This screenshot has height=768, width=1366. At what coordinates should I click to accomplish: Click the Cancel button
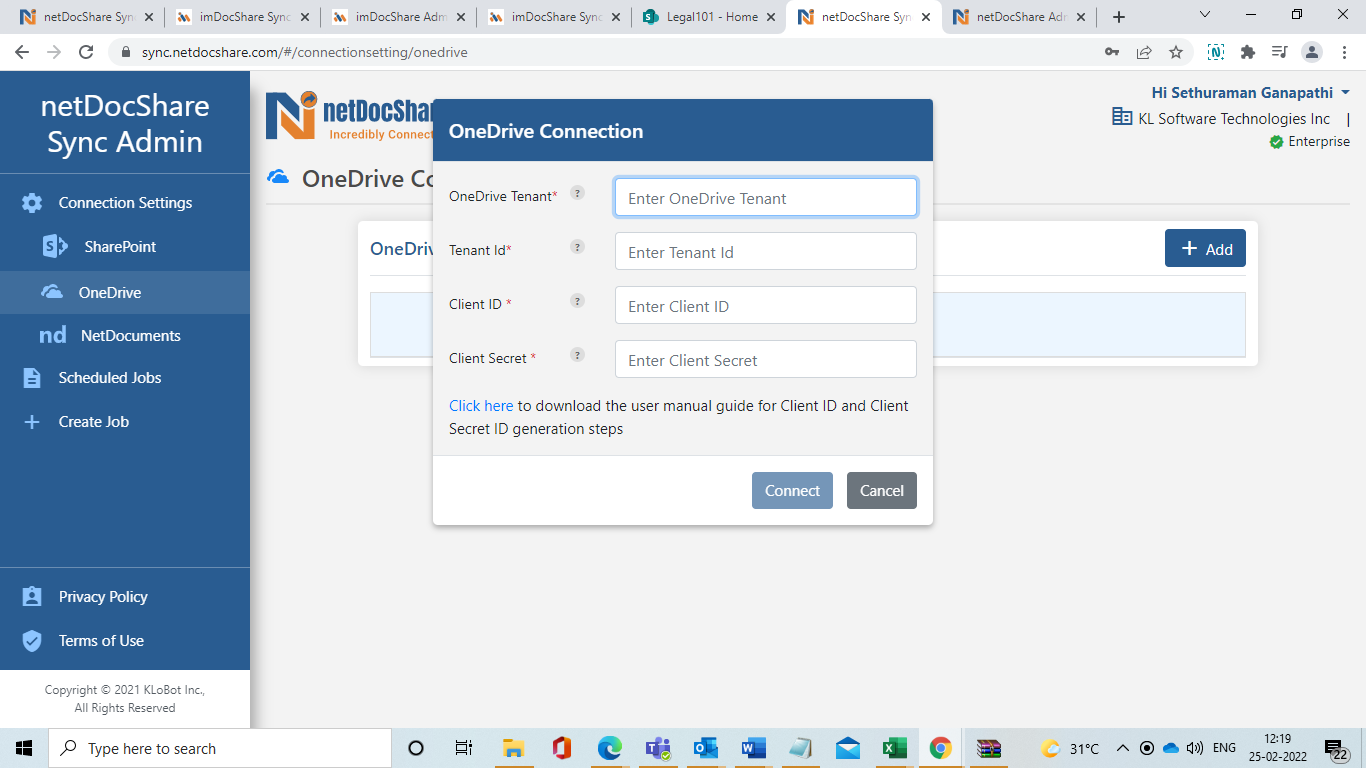tap(882, 490)
